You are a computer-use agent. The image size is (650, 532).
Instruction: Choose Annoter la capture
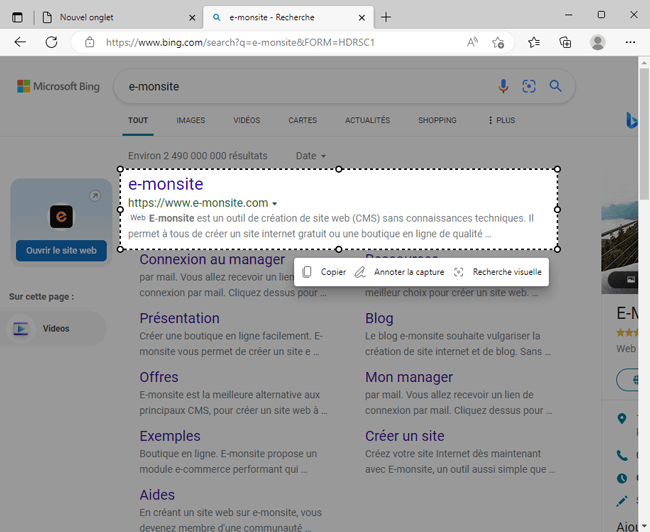pyautogui.click(x=399, y=272)
